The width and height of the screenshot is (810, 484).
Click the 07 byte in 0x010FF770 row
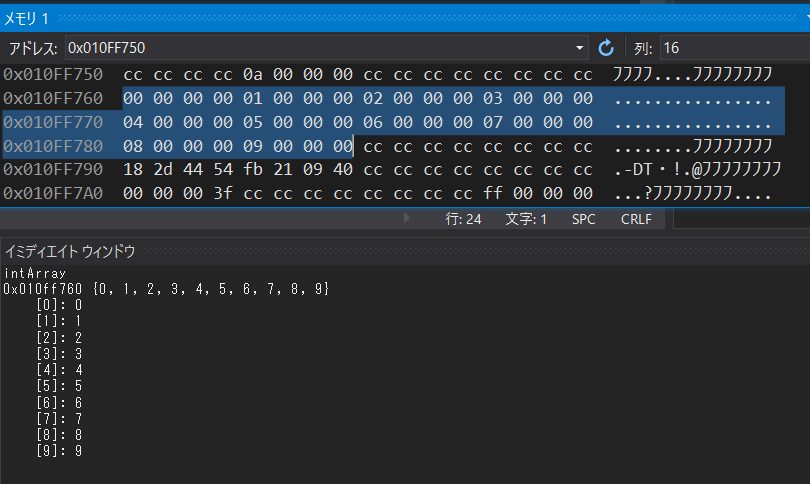pyautogui.click(x=492, y=122)
